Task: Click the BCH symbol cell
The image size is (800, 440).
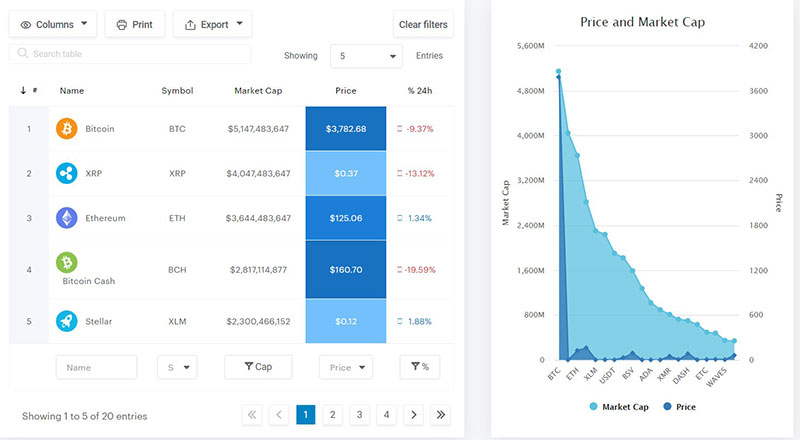Action: click(177, 270)
